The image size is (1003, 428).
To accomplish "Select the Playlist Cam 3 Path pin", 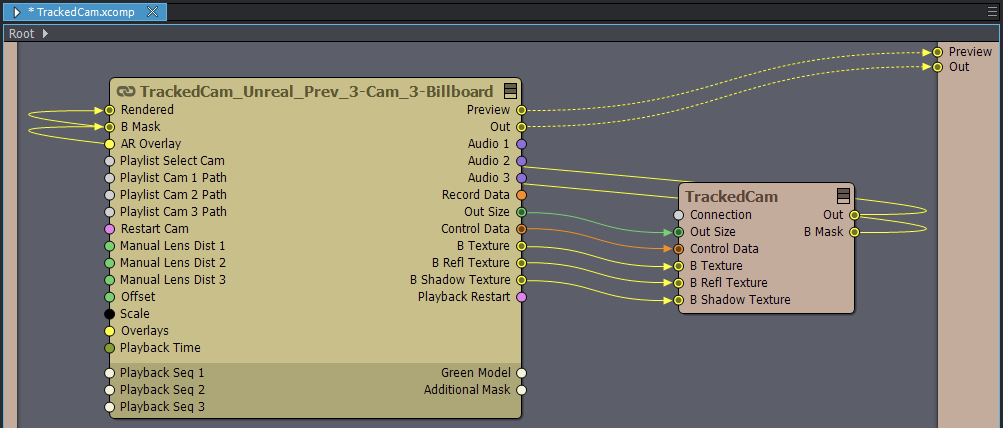I will [109, 212].
